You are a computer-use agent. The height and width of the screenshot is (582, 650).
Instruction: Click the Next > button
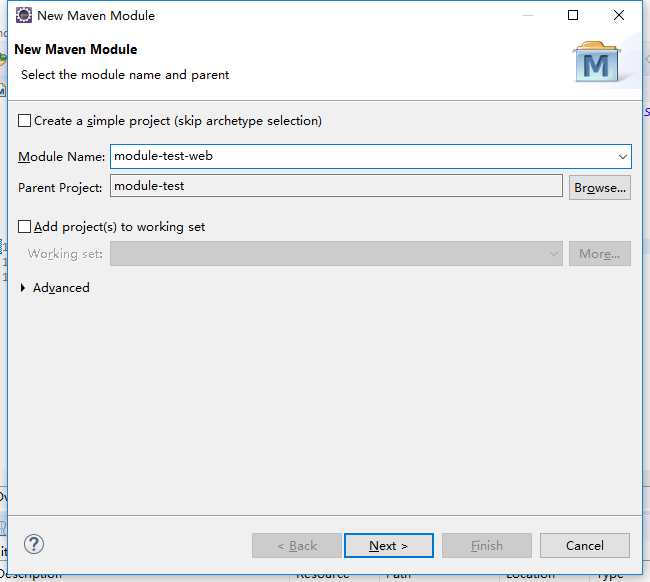(389, 546)
